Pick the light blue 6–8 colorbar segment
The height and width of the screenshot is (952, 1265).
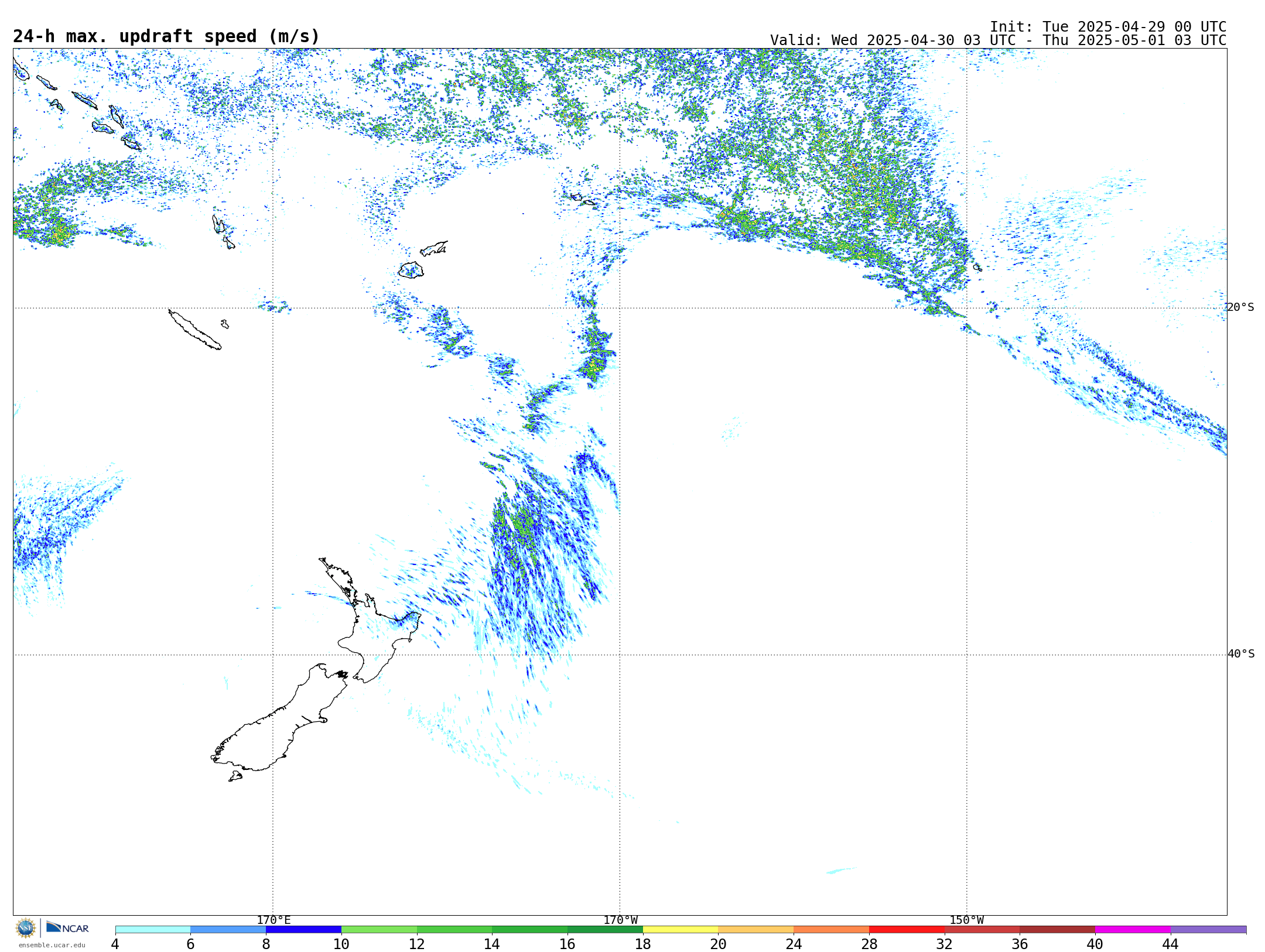click(228, 930)
